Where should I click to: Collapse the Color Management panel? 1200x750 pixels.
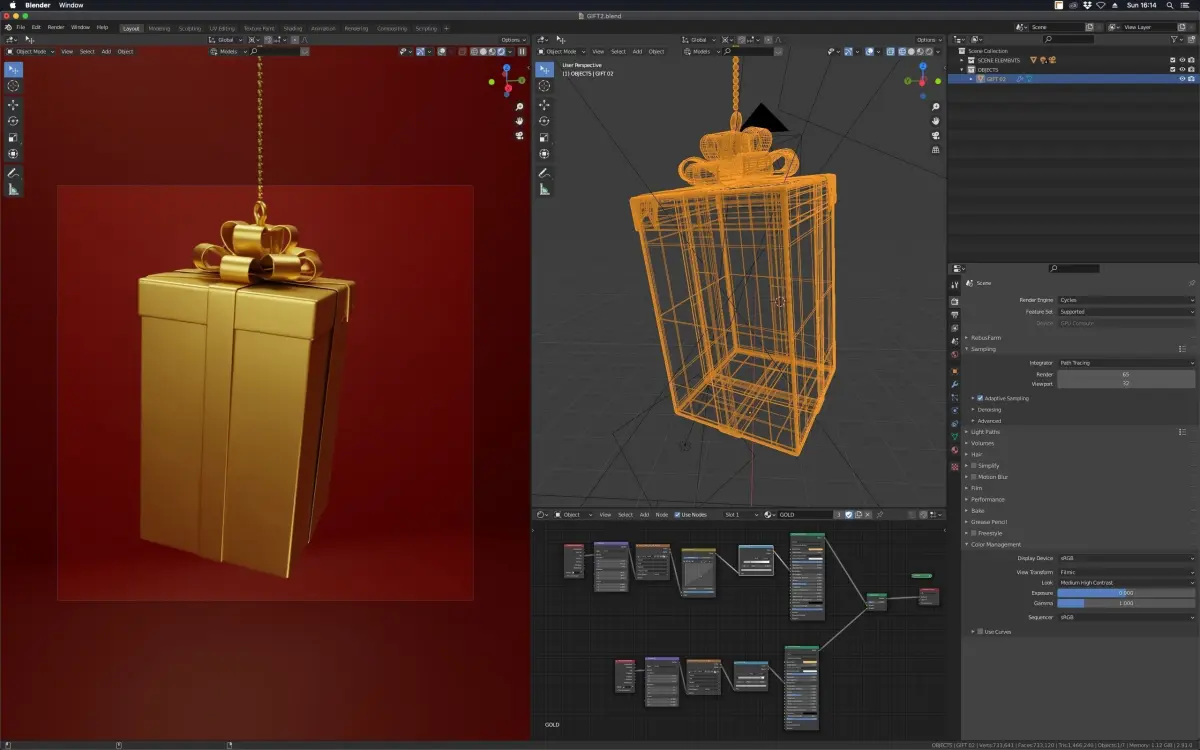tap(994, 545)
